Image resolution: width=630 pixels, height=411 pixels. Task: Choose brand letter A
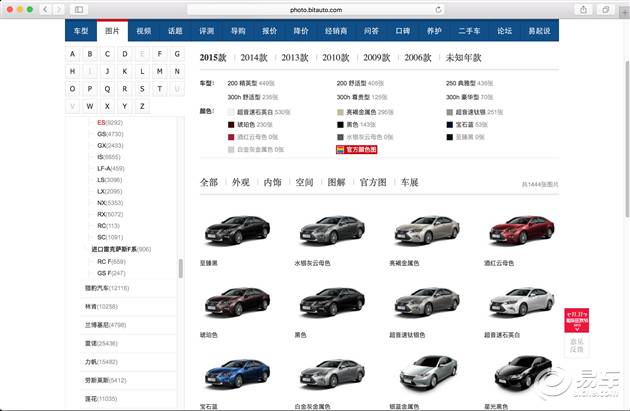pyautogui.click(x=72, y=54)
